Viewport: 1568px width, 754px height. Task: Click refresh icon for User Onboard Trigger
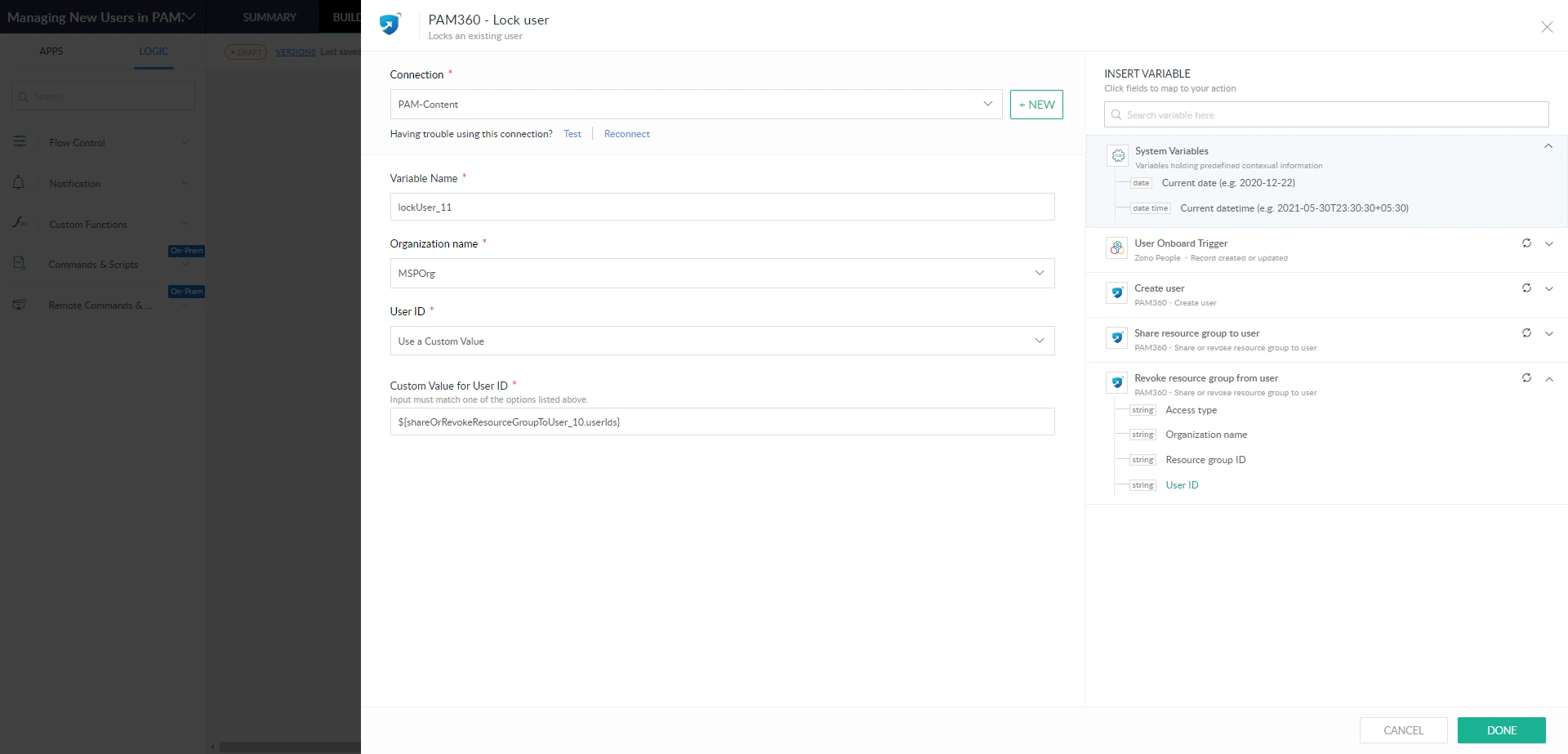(1526, 243)
